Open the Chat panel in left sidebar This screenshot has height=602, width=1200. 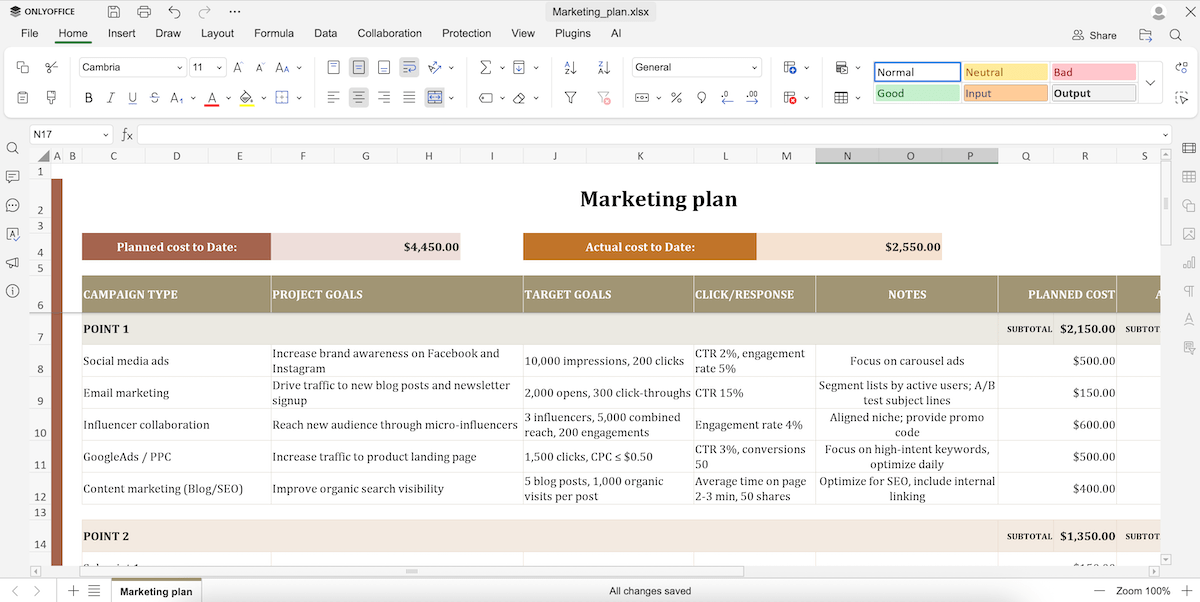[x=13, y=205]
